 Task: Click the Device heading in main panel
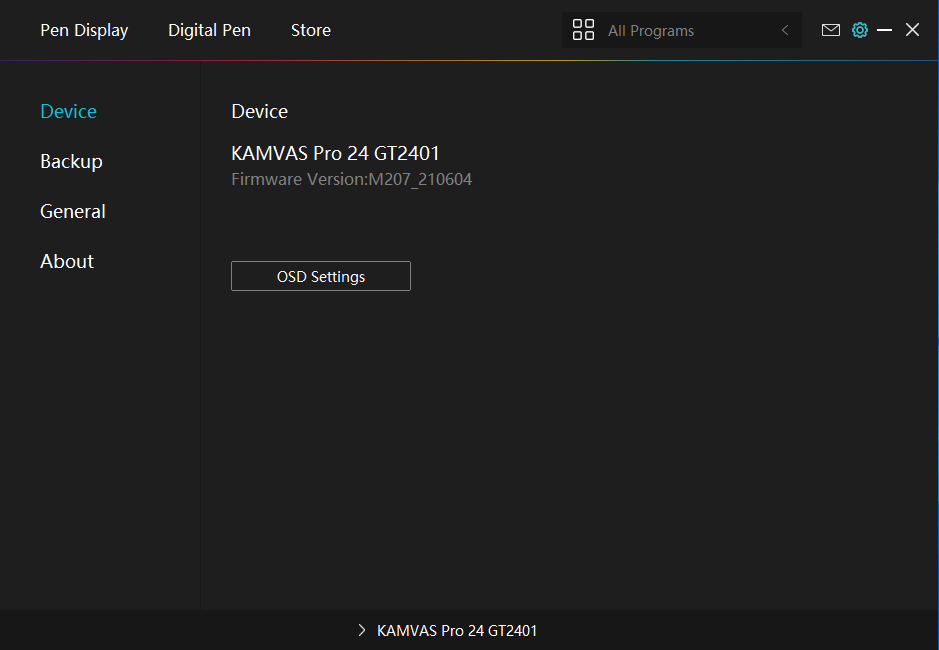259,111
